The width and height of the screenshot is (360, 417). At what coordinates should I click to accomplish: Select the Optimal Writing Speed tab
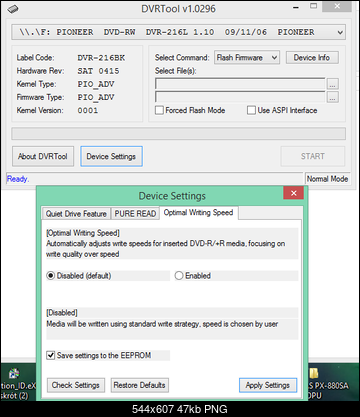point(199,213)
